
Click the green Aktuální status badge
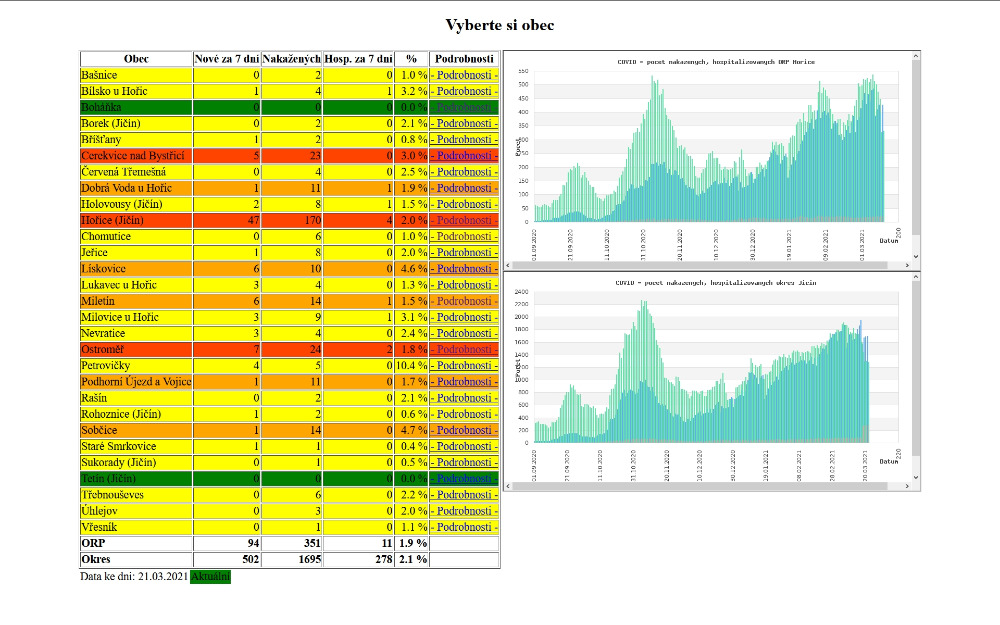pos(210,577)
